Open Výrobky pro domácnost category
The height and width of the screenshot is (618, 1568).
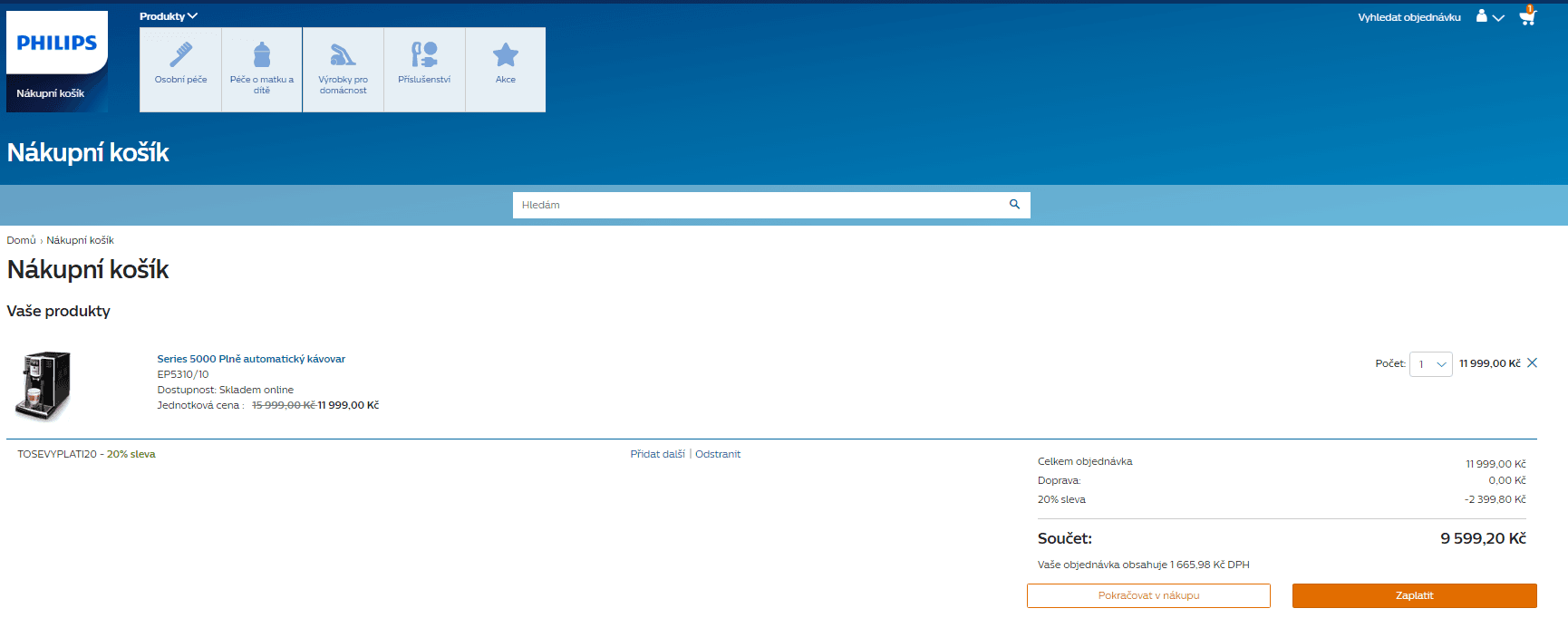click(x=344, y=69)
